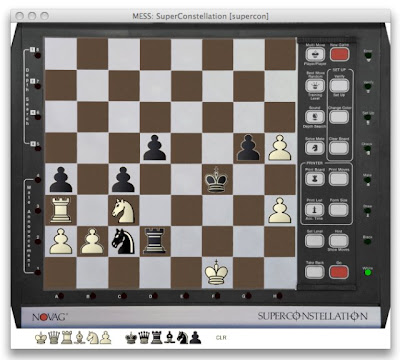
Task: Click the Take Back button
Action: click(315, 272)
